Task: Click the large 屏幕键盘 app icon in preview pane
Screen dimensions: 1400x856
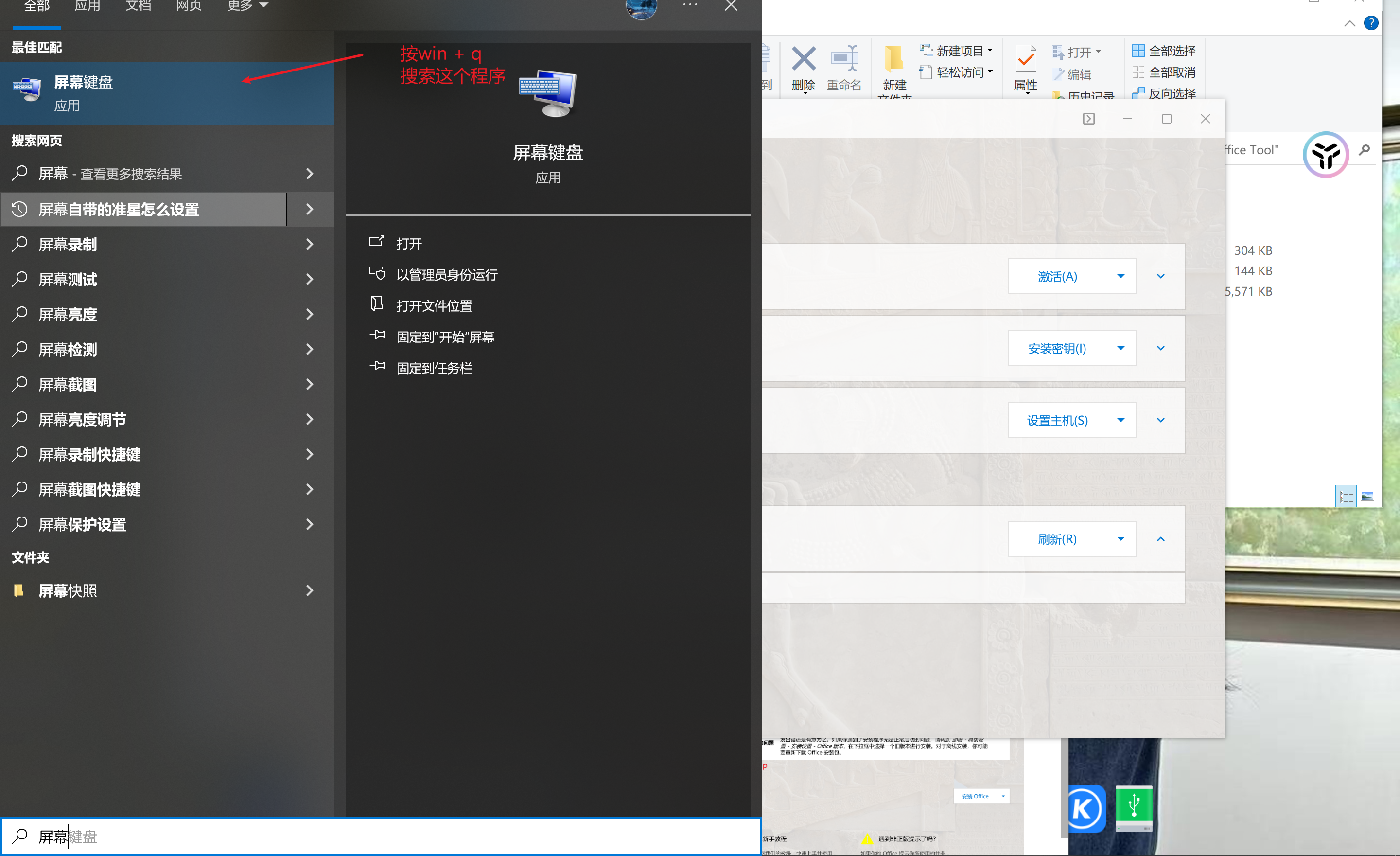Action: pyautogui.click(x=548, y=94)
